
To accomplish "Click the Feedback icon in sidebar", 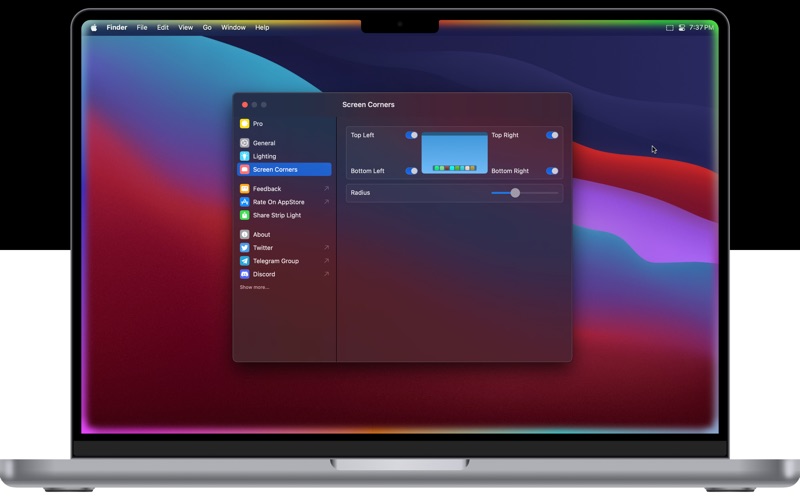I will [244, 189].
